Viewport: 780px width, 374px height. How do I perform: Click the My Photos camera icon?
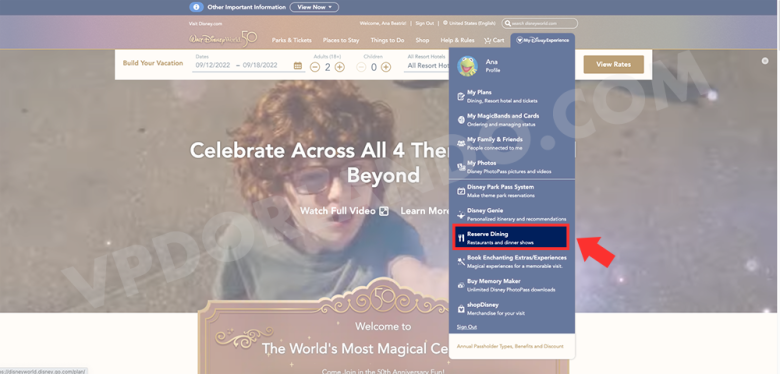(461, 167)
